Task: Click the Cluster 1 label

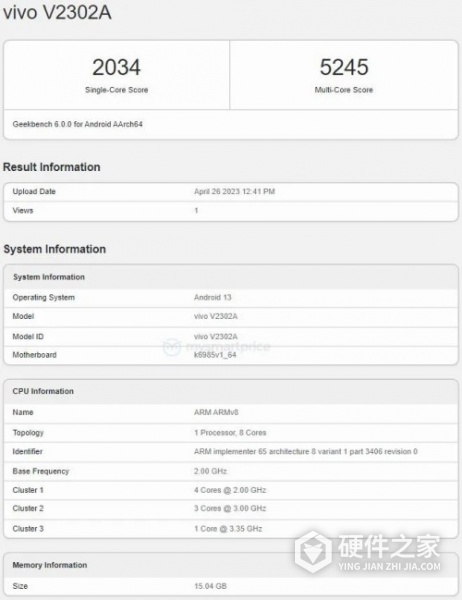Action: coord(28,490)
